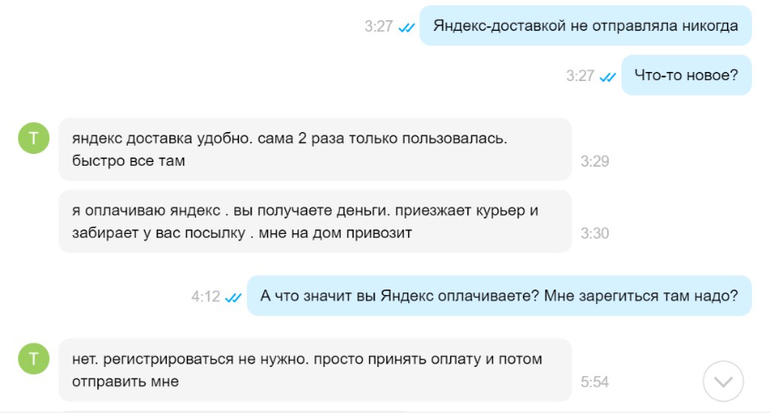Open the T avatar beside the 3:29 message
Image resolution: width=770 pixels, height=418 pixels.
coord(33,139)
